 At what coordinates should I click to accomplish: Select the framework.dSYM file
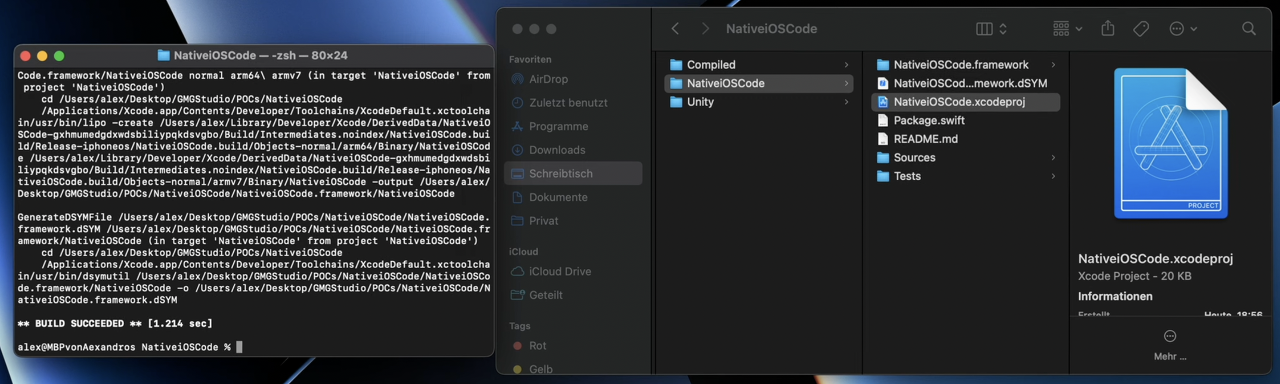965,83
